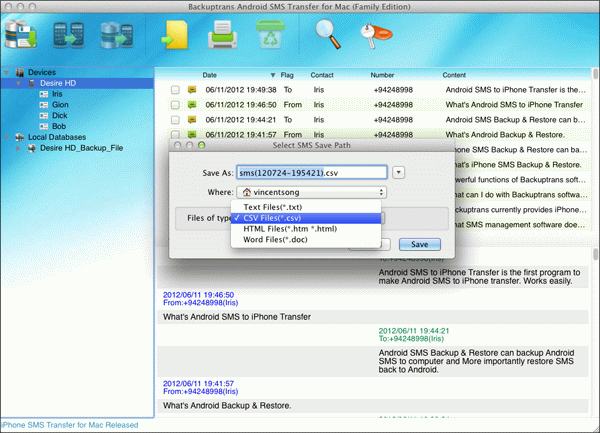Click the green zoom button of Save dialog
Viewport: 600px width, 433px height.
tap(202, 145)
